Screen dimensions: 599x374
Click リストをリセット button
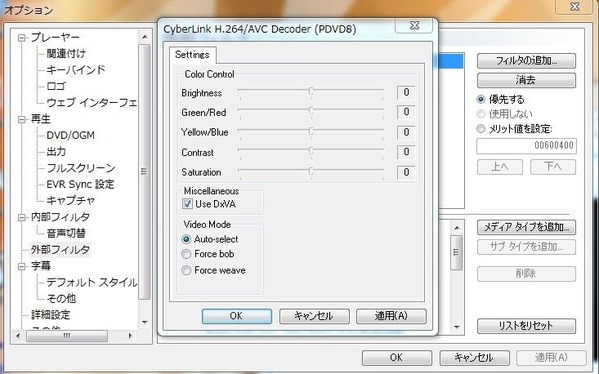click(x=526, y=326)
